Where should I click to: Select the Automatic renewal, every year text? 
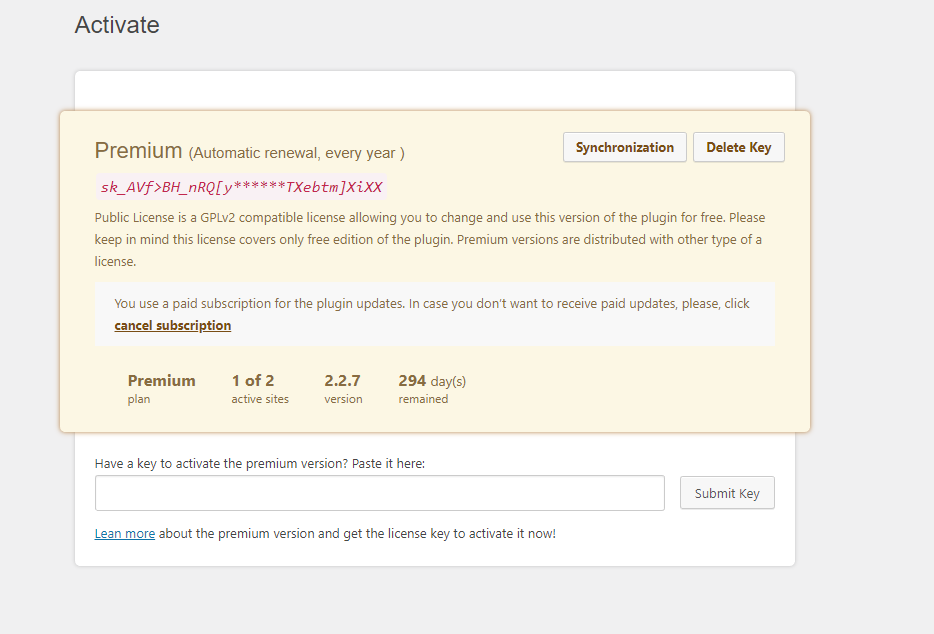[x=297, y=153]
